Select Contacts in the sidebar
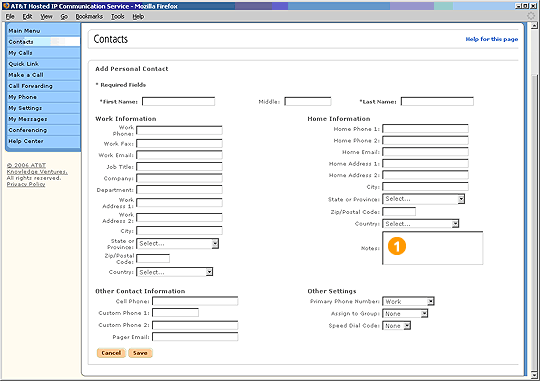Viewport: 540px width, 381px height. (43, 42)
